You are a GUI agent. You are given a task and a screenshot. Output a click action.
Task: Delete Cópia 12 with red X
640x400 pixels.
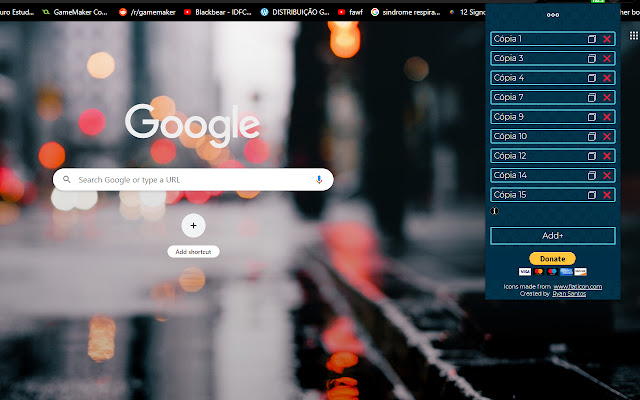[x=607, y=156]
